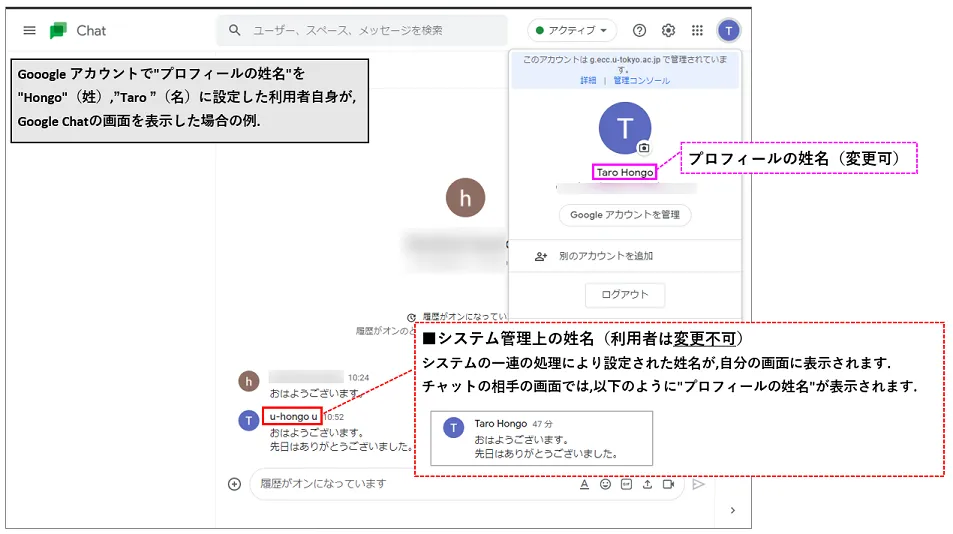The width and height of the screenshot is (953, 534).
Task: Open the hamburger main menu
Action: [x=29, y=31]
